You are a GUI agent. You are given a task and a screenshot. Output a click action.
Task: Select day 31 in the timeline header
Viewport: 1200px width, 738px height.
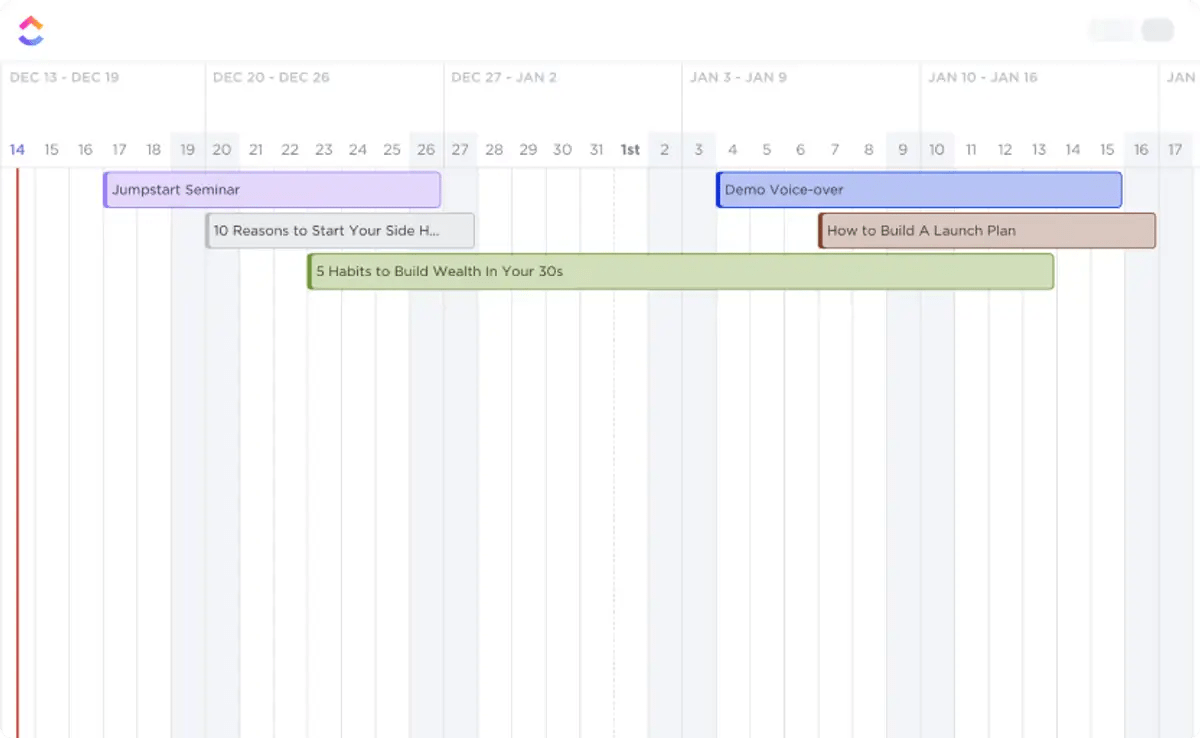(x=596, y=149)
